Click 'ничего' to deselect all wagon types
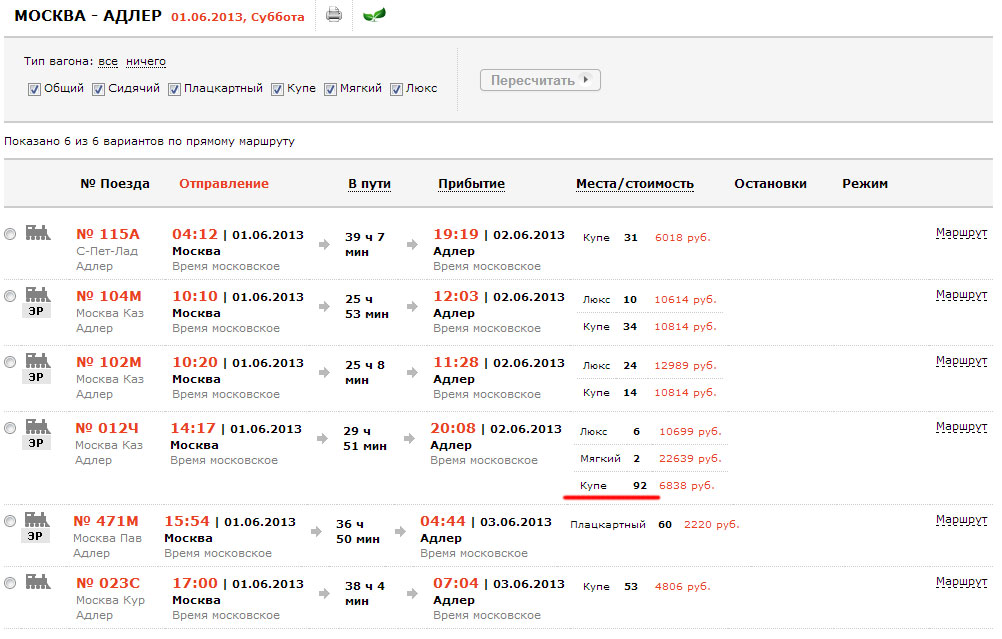The width and height of the screenshot is (1002, 639). pos(146,62)
